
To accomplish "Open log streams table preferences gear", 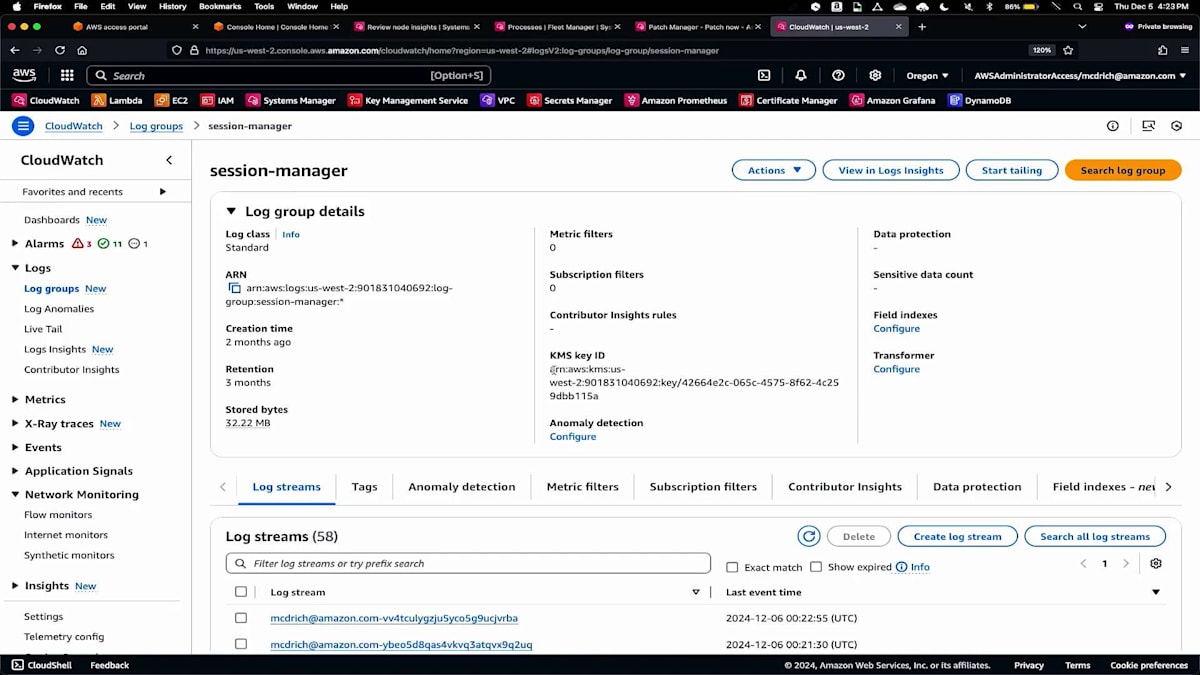I will (1156, 564).
